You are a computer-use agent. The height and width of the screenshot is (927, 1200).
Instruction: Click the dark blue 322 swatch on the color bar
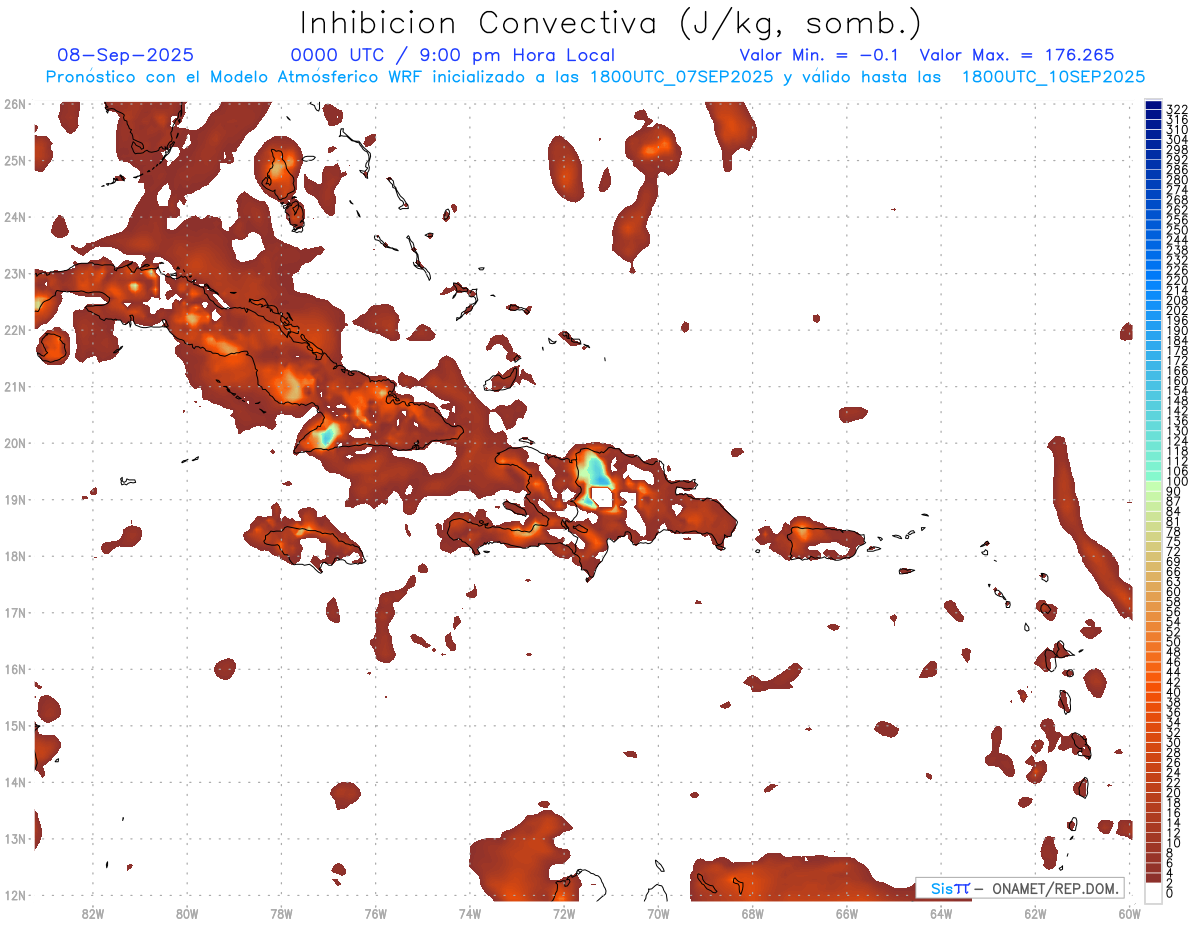tap(1154, 108)
